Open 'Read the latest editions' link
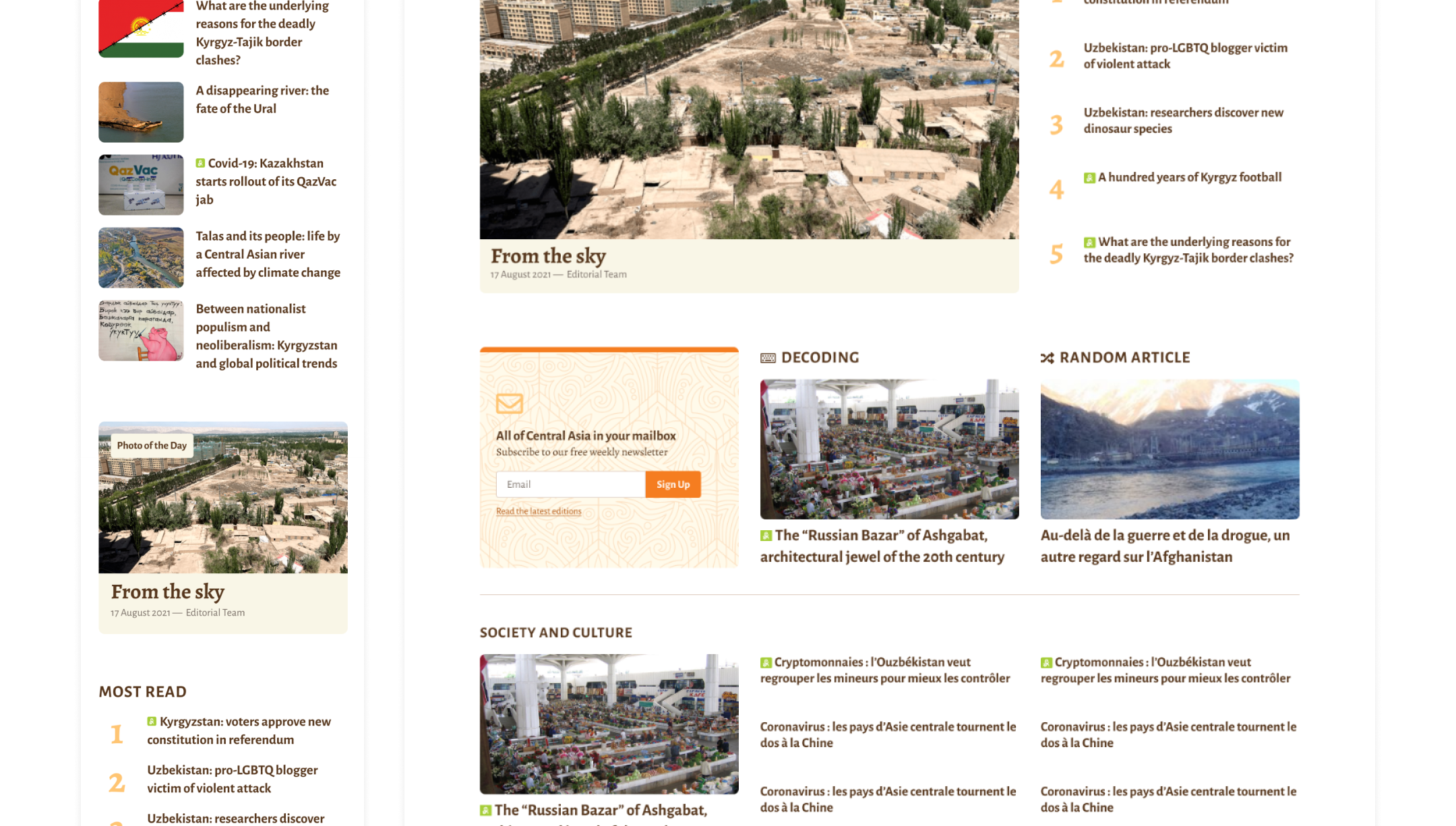The width and height of the screenshot is (1456, 826). click(x=538, y=511)
